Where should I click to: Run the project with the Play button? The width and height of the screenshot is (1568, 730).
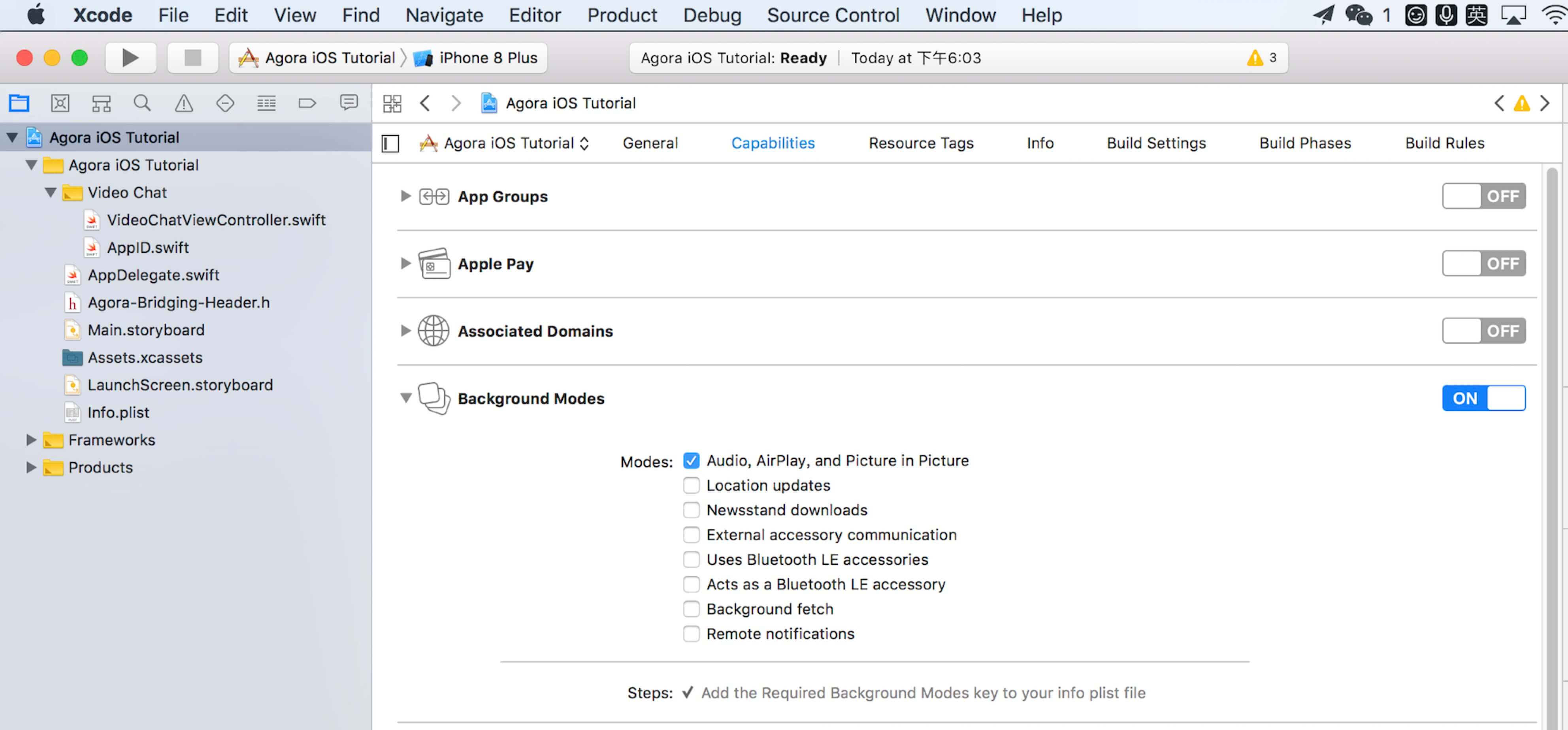click(130, 58)
